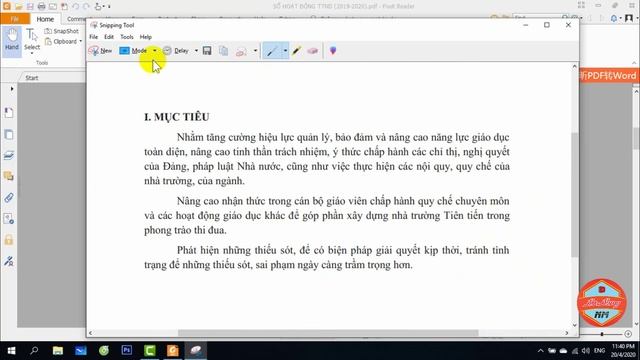Open Foxit Comments panel icon

(9, 176)
